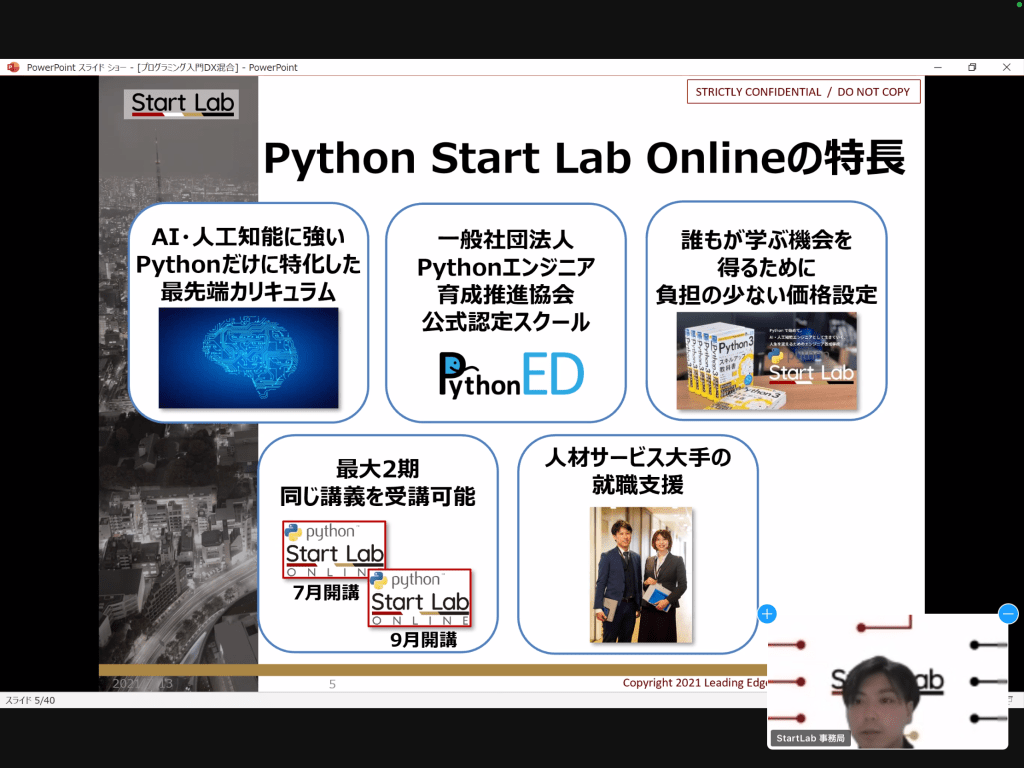The width and height of the screenshot is (1024, 768).
Task: Select the presenter's webcam video thumbnail
Action: pos(887,680)
